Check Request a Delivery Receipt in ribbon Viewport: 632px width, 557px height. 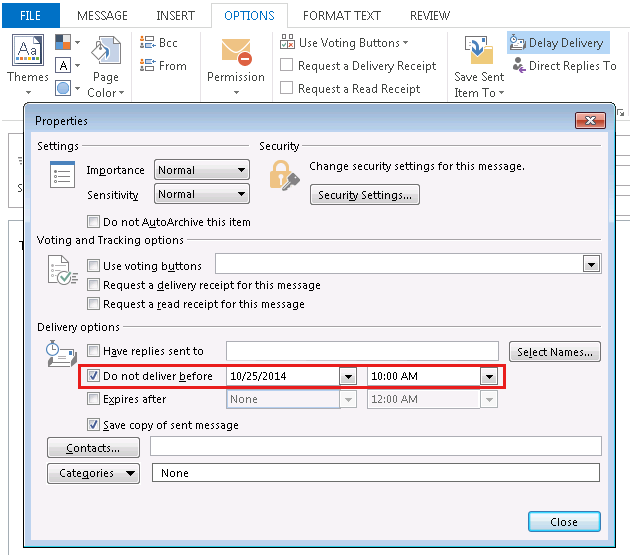tap(286, 64)
